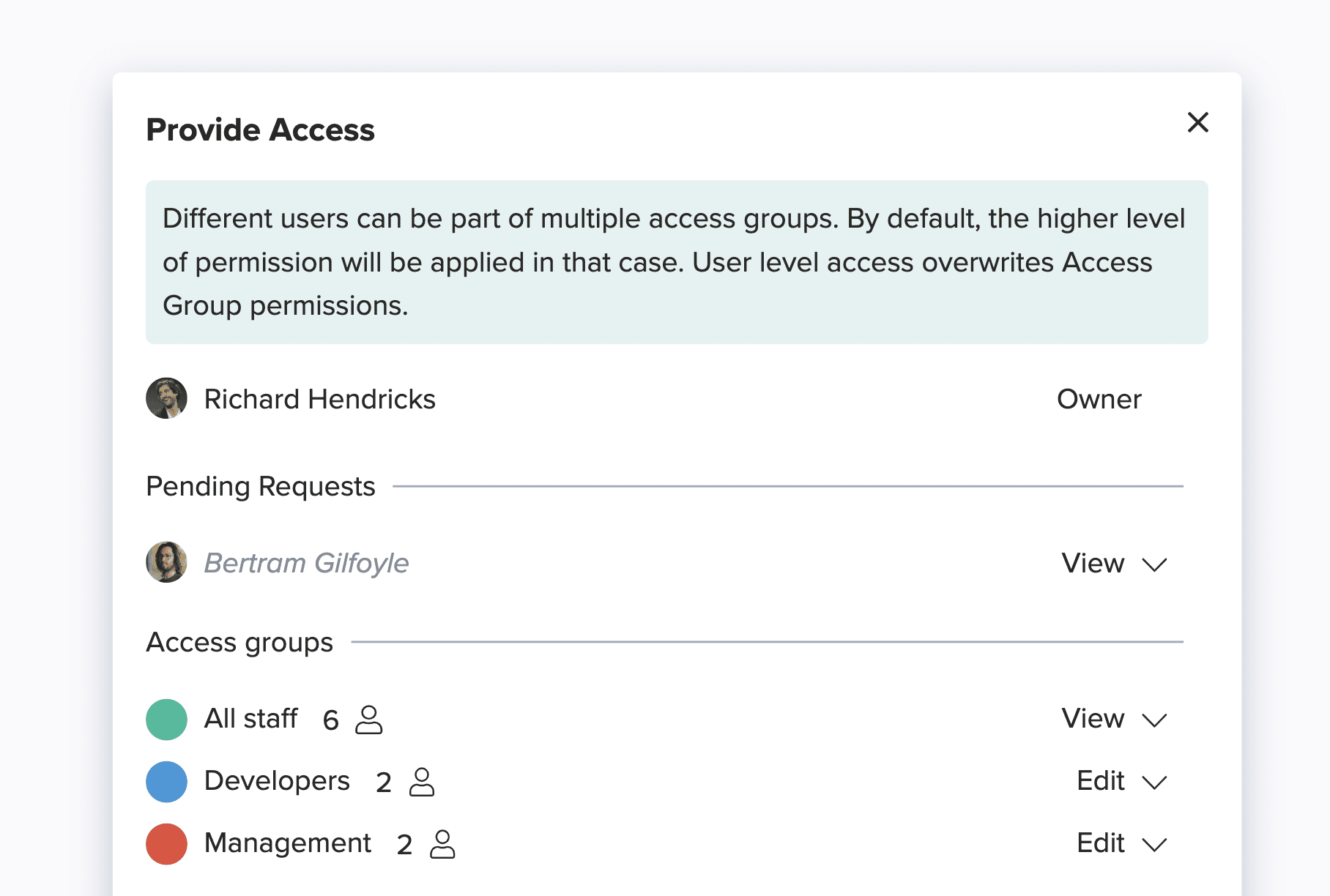This screenshot has width=1330, height=896.
Task: Click the person icon next to Management
Action: tap(442, 844)
